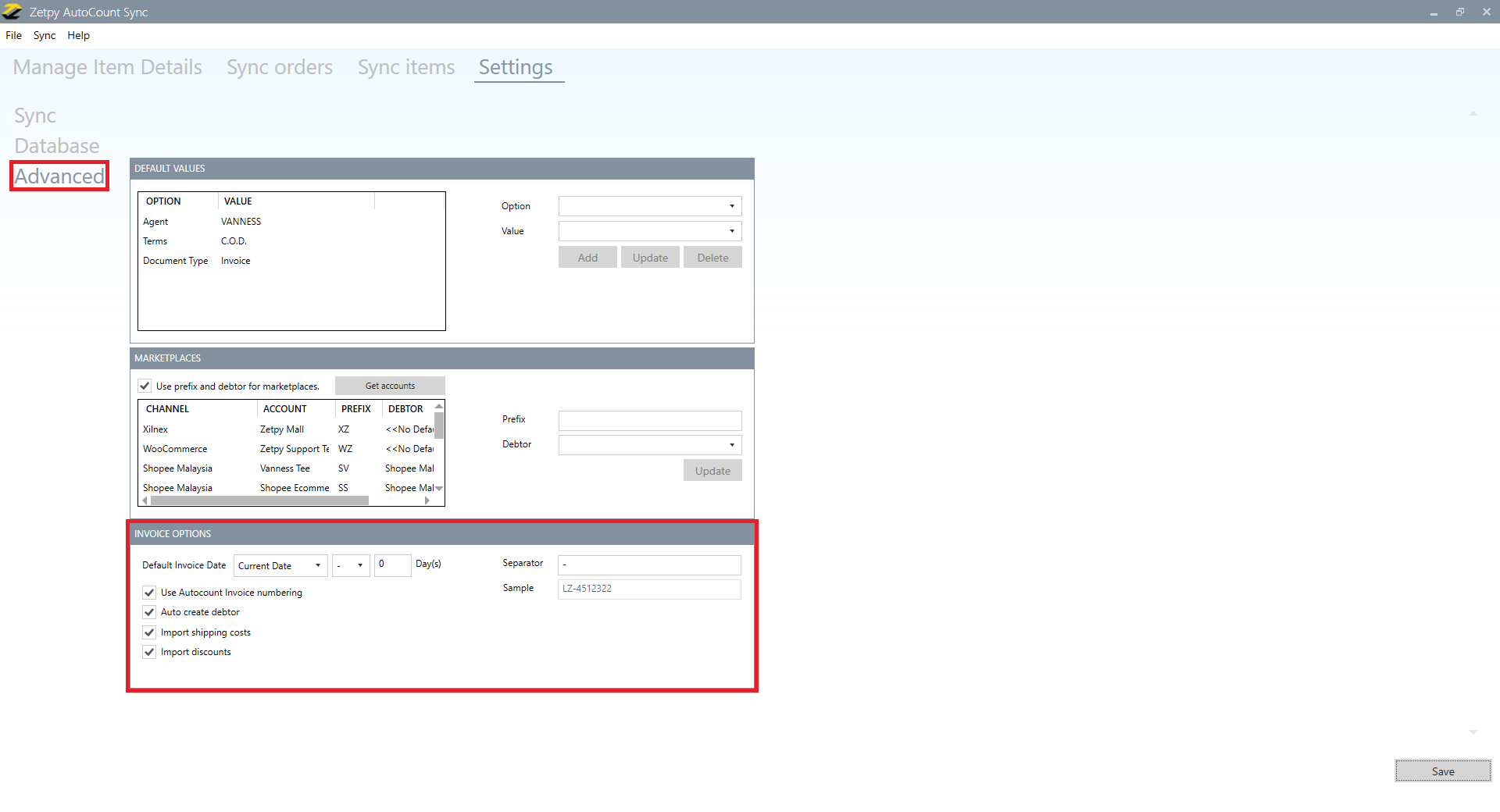Image resolution: width=1500 pixels, height=812 pixels.
Task: Click the Get accounts button
Action: click(x=390, y=386)
